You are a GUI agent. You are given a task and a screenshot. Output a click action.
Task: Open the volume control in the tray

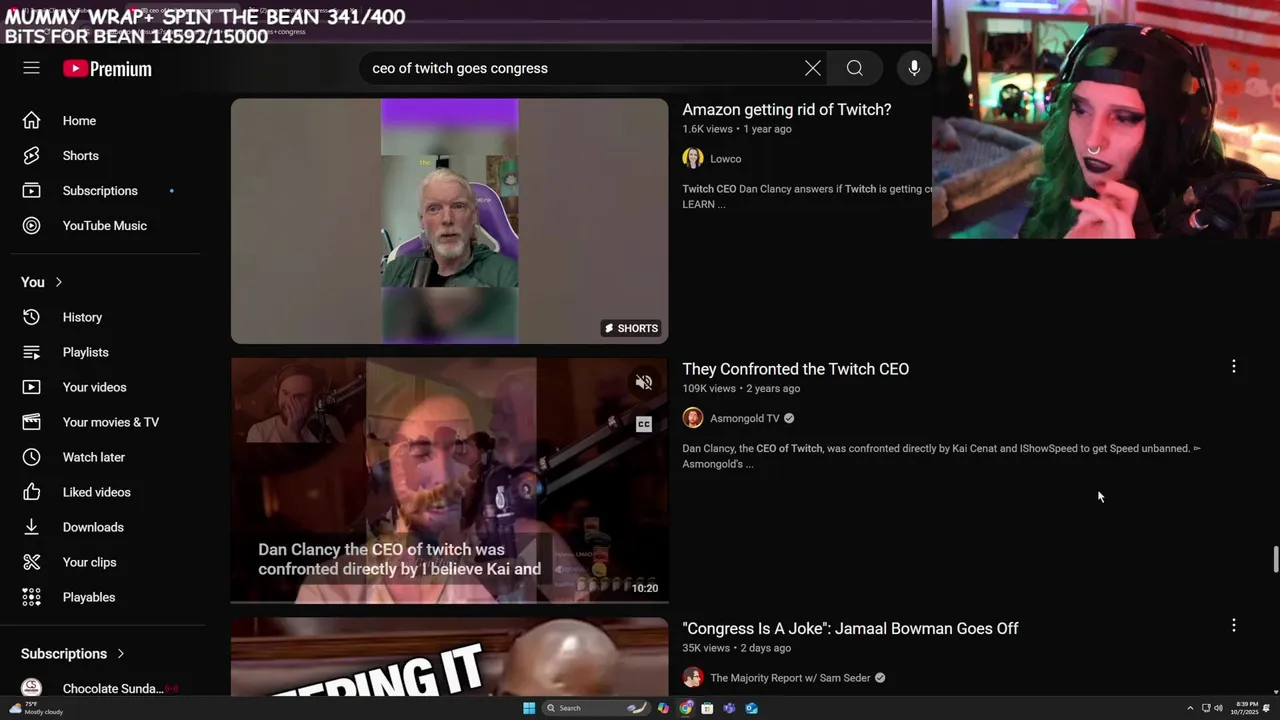tap(1218, 708)
